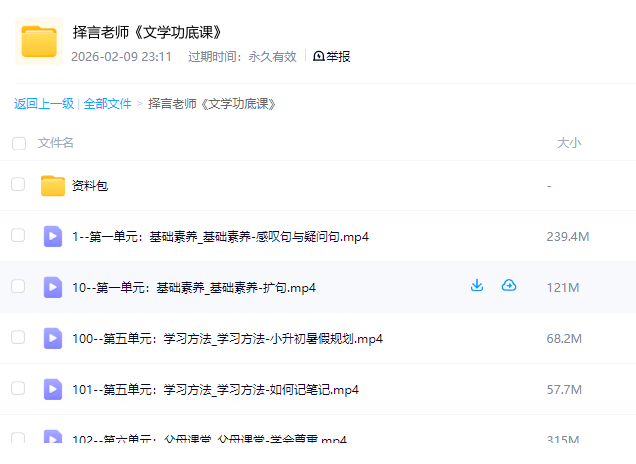Sort by the 大小 column header
636x464 pixels.
click(568, 143)
